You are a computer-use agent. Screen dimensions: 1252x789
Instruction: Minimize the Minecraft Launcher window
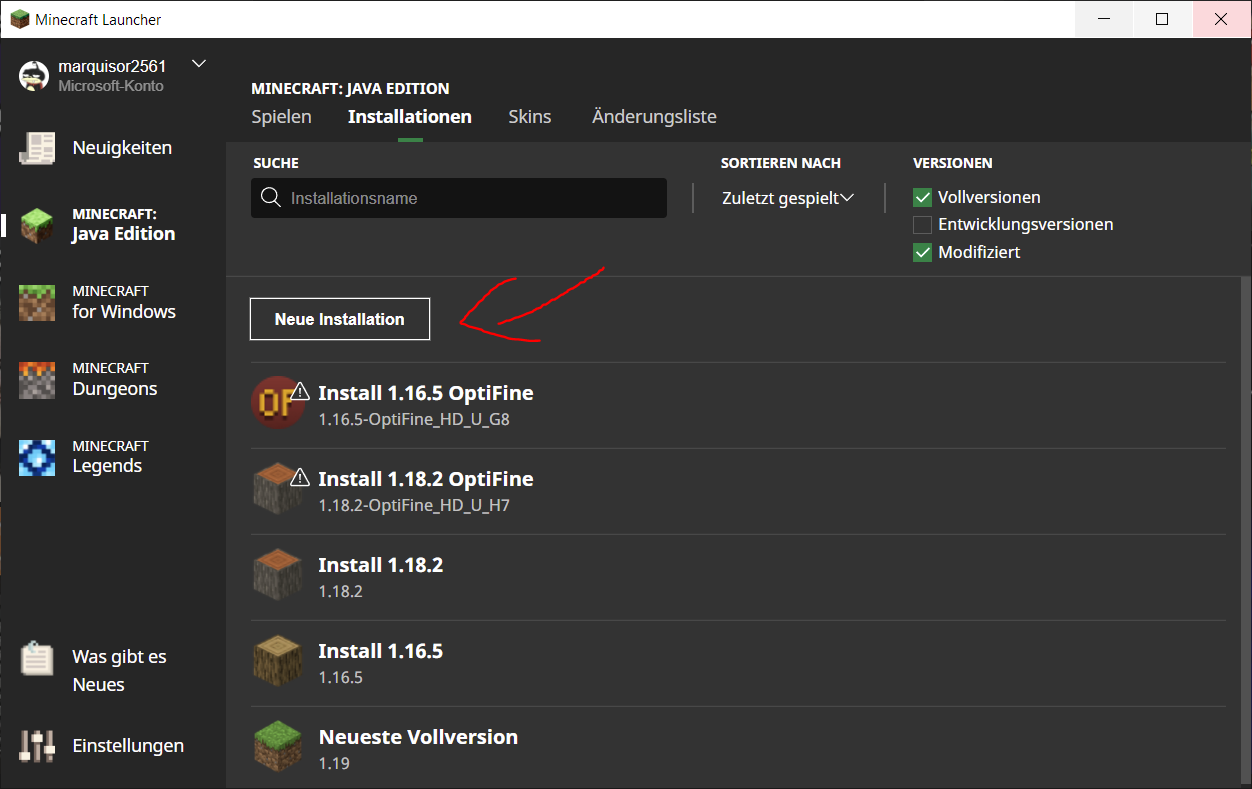pyautogui.click(x=1105, y=19)
